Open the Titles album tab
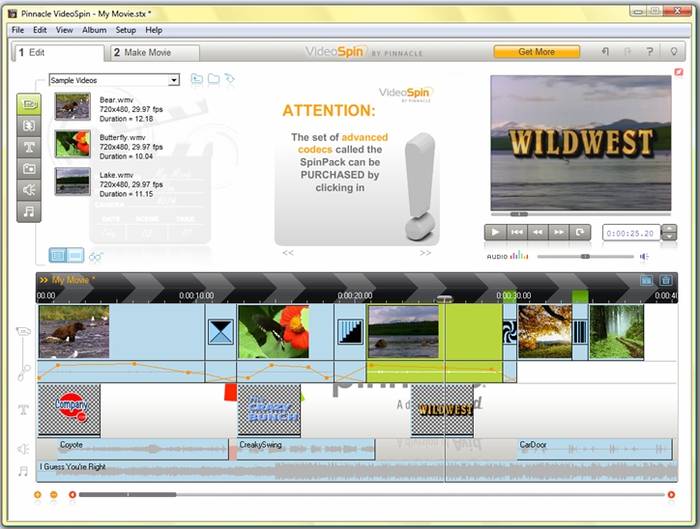Image resolution: width=700 pixels, height=529 pixels. (29, 147)
